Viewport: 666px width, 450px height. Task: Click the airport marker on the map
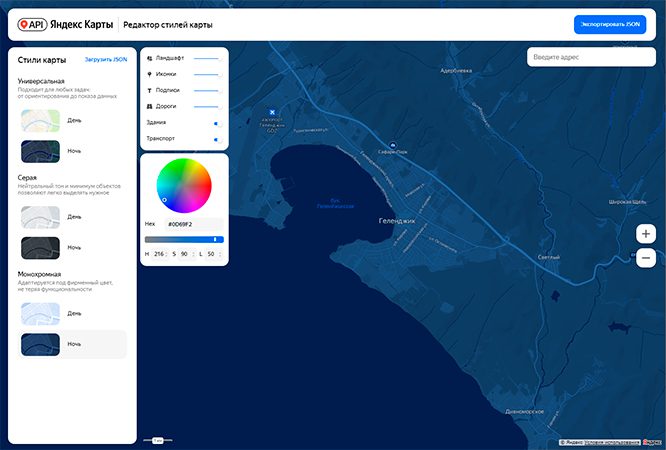pyautogui.click(x=272, y=112)
